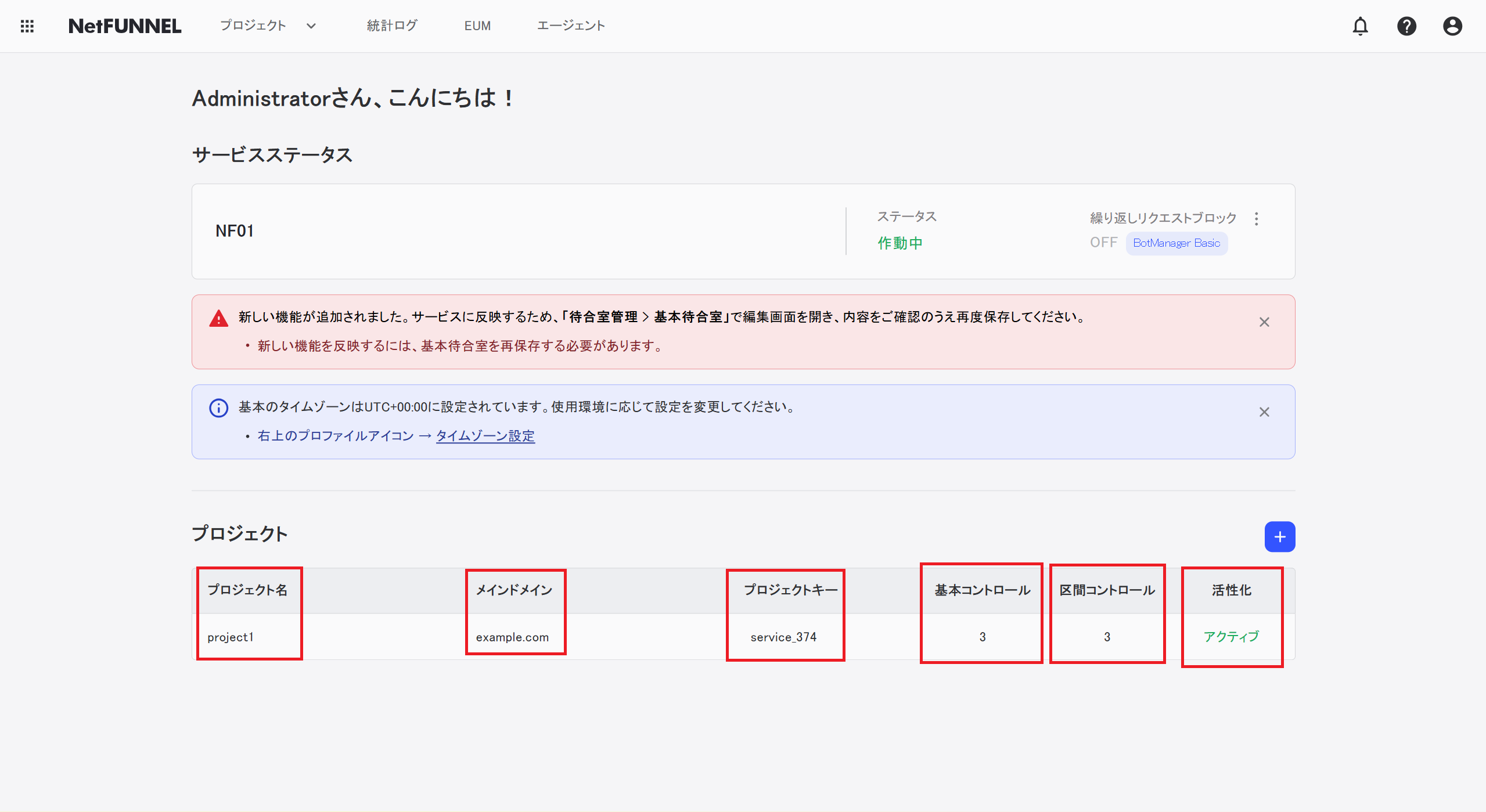Dismiss the red warning banner

(x=1264, y=322)
